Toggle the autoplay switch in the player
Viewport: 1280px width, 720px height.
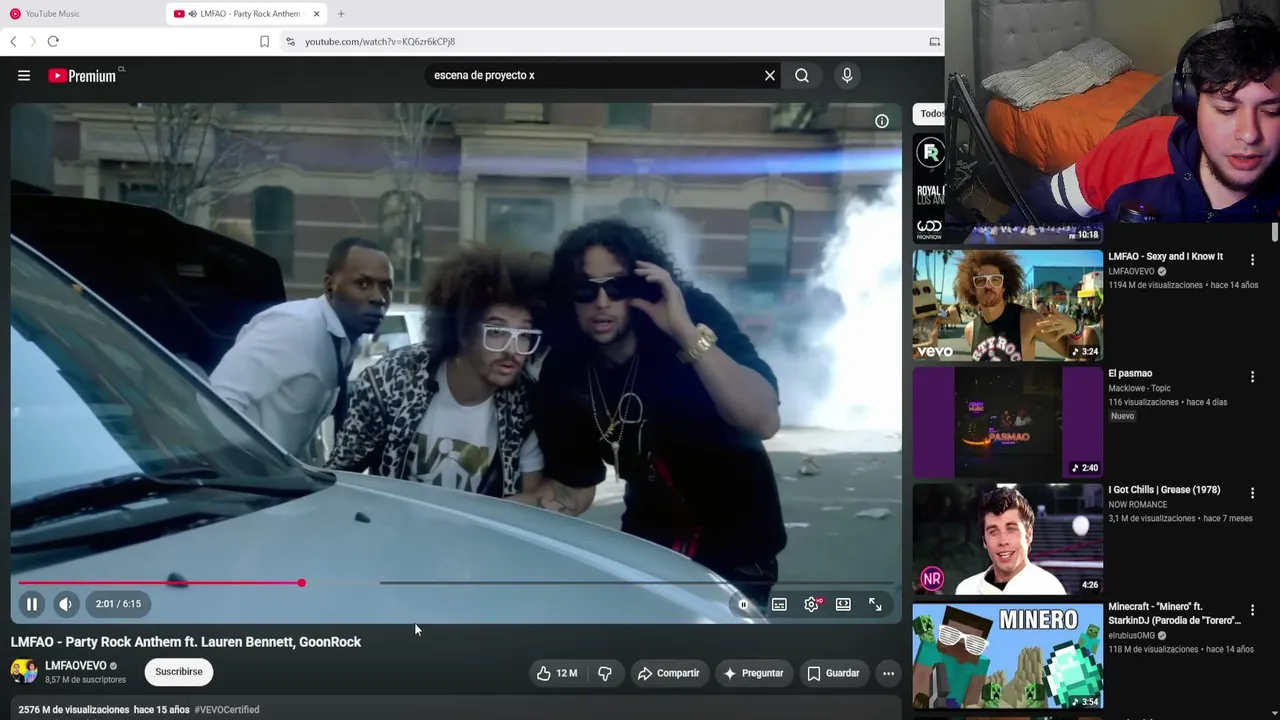(x=743, y=604)
